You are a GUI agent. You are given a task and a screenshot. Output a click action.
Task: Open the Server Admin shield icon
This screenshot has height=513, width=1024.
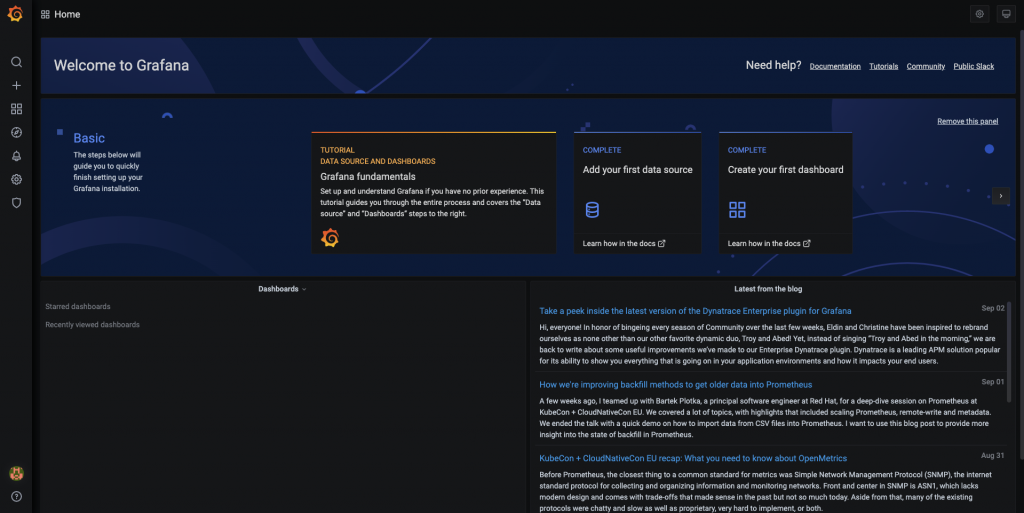[16, 203]
